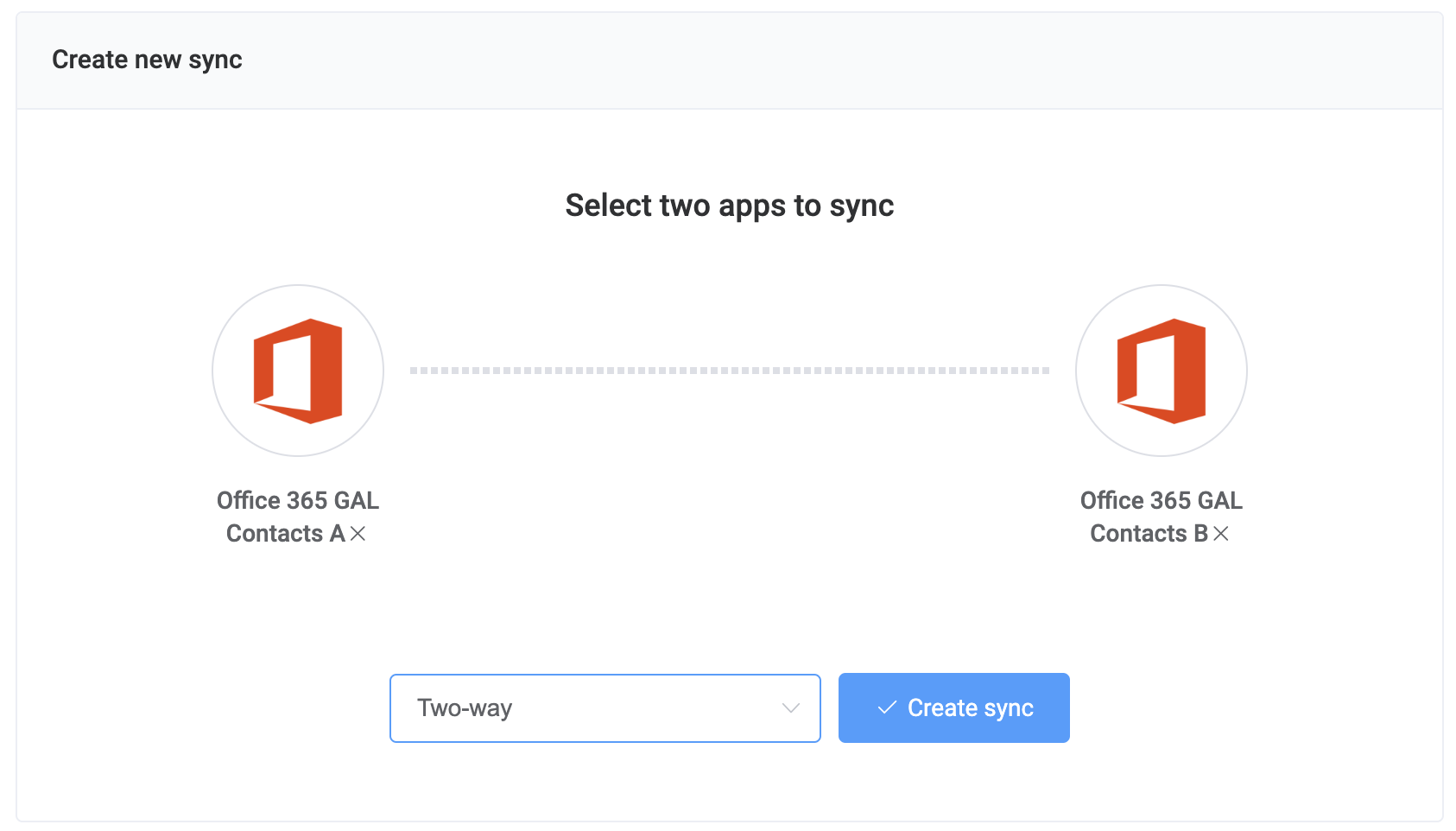Select the circle around Contacts A app
This screenshot has height=831, width=1456.
pyautogui.click(x=298, y=371)
